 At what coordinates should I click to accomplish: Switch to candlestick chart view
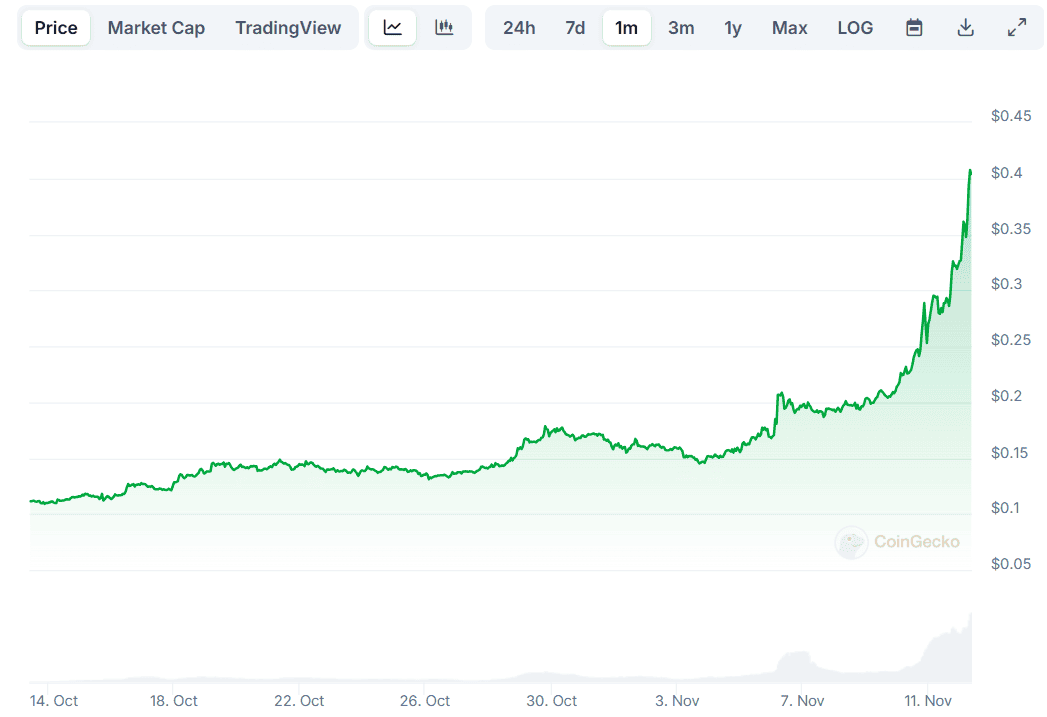444,28
